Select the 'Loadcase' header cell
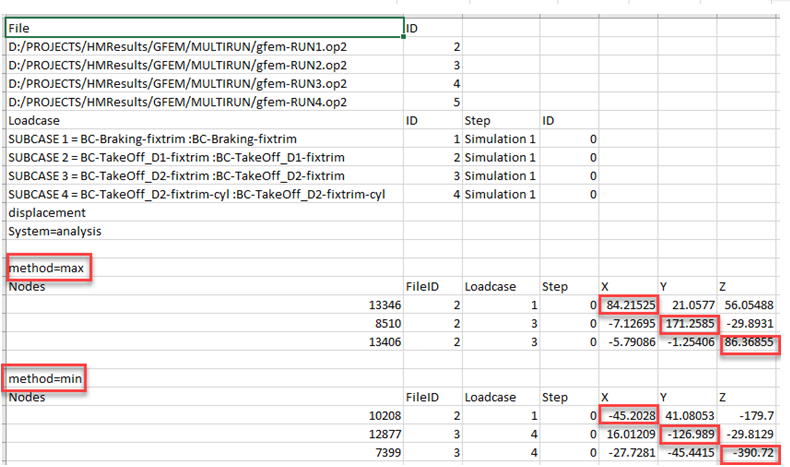Viewport: 790px width, 467px height. pos(204,120)
